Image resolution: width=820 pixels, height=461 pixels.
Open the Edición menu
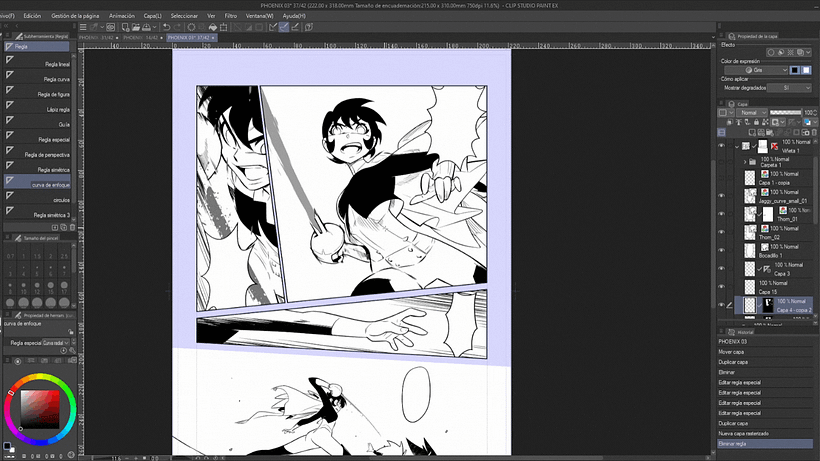[x=32, y=16]
